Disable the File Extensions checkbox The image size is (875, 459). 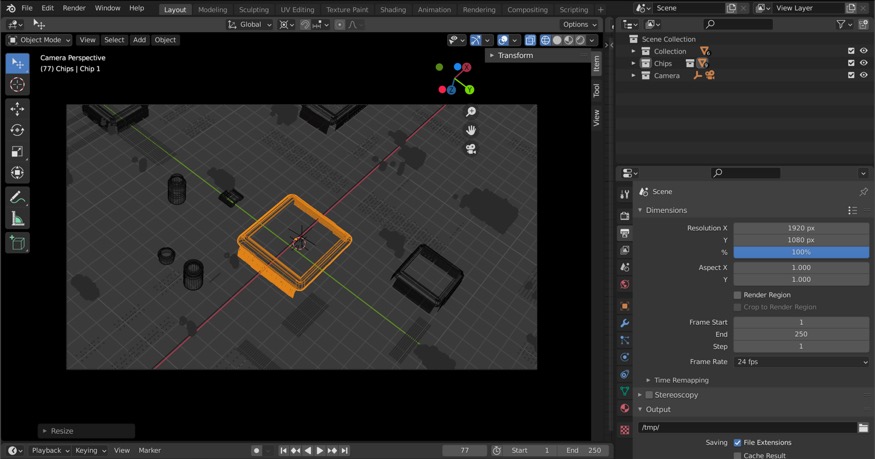coord(738,442)
